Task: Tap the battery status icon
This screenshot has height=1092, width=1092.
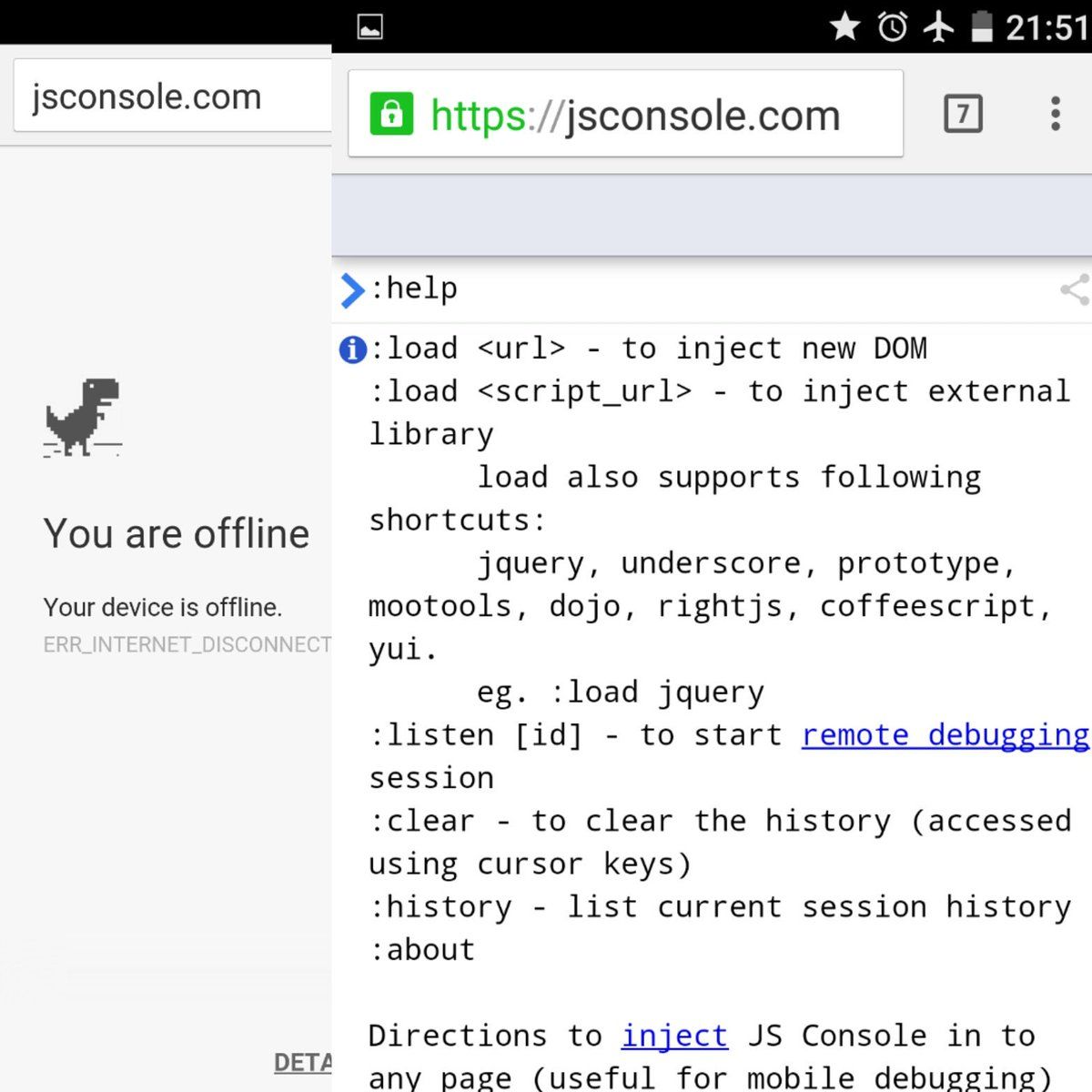Action: tap(982, 26)
